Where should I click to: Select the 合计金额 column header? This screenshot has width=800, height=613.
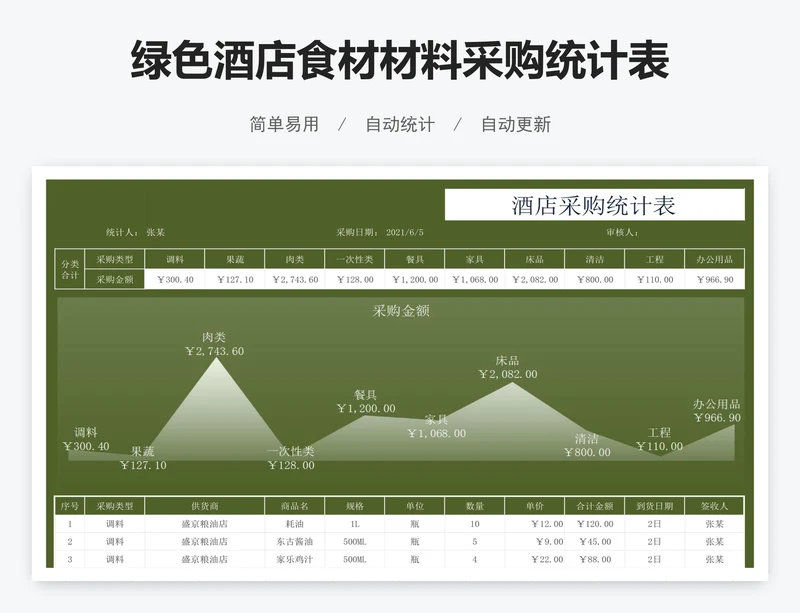point(595,506)
